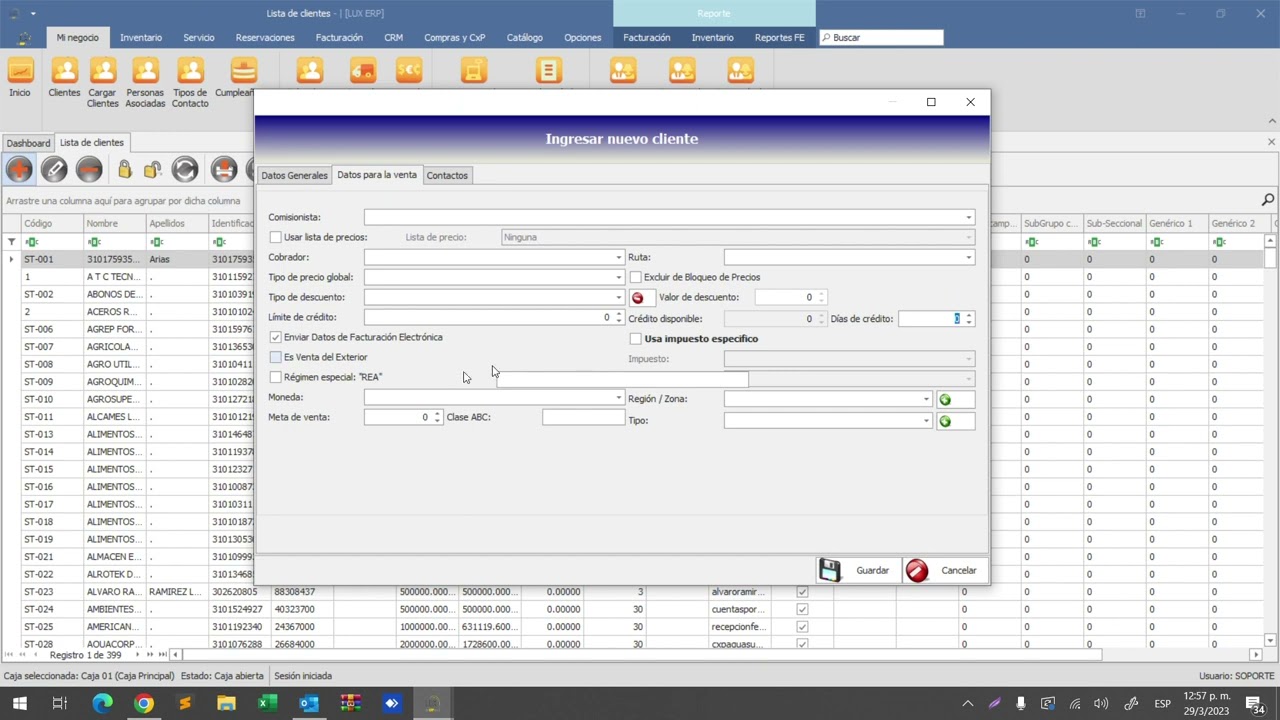Click the red plus add-client toolbar icon
Screen dimensions: 1280x720
click(19, 170)
